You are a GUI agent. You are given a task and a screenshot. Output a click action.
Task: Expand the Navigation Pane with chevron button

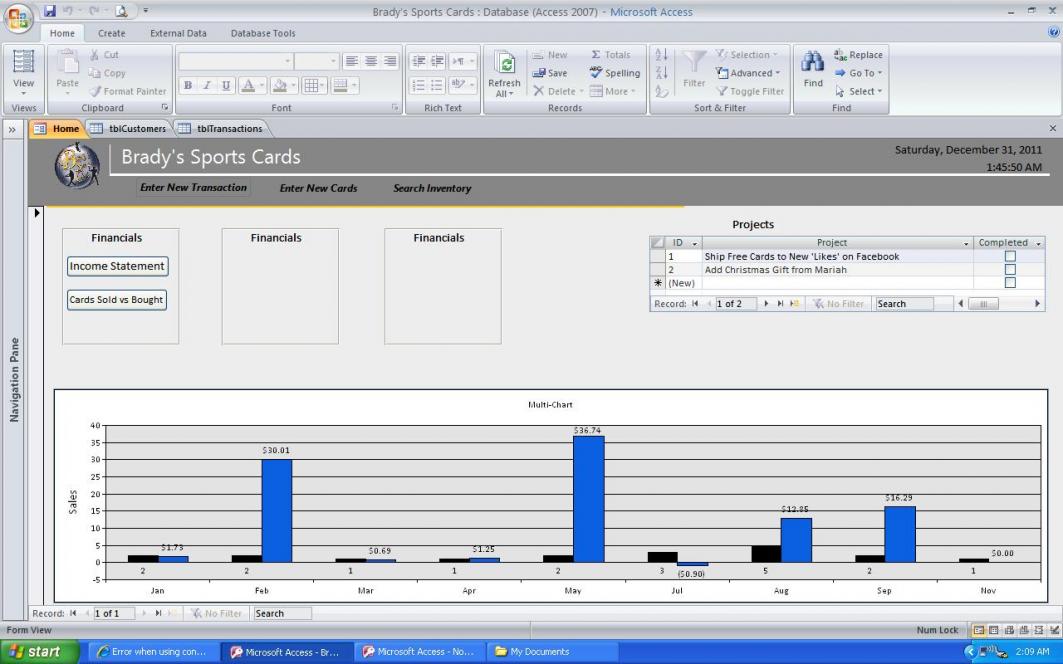10,128
